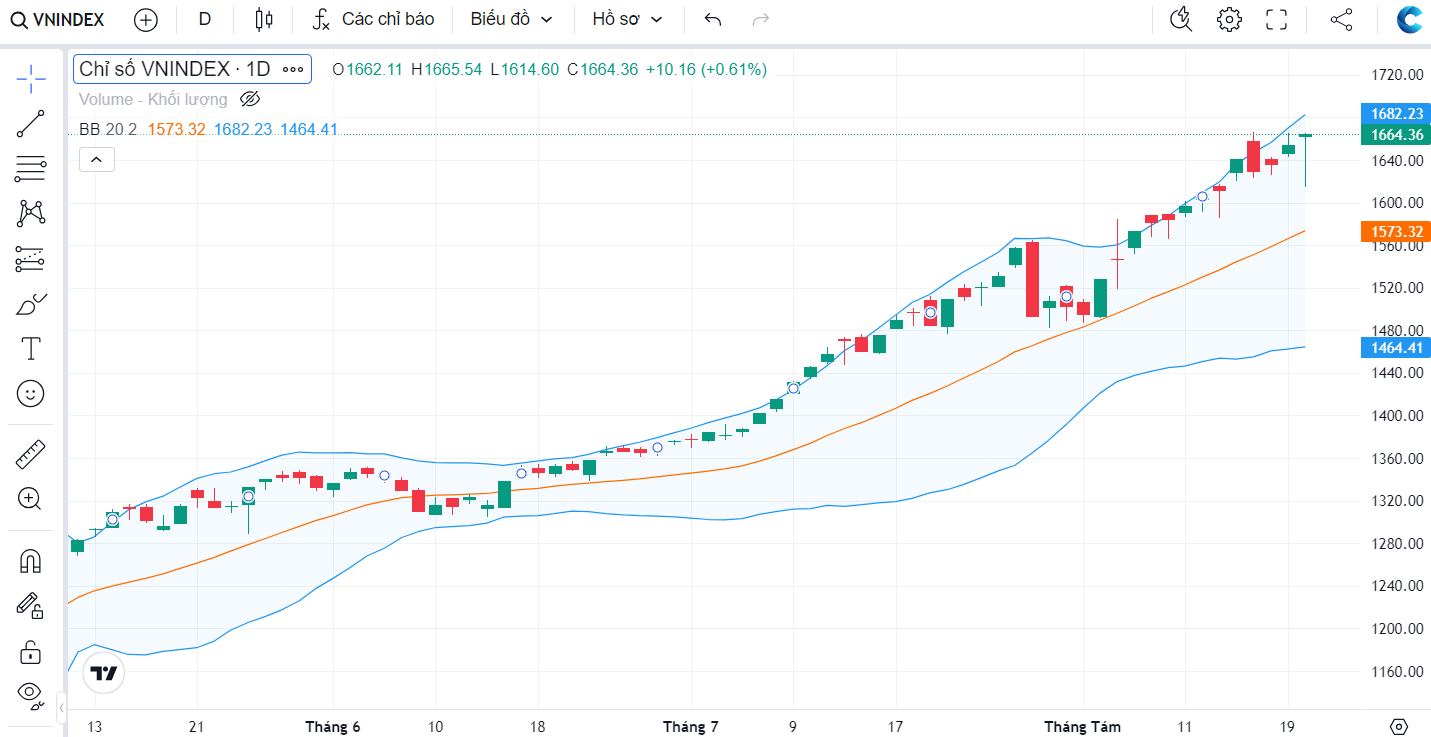Activate the zoom in tool

coord(31,499)
